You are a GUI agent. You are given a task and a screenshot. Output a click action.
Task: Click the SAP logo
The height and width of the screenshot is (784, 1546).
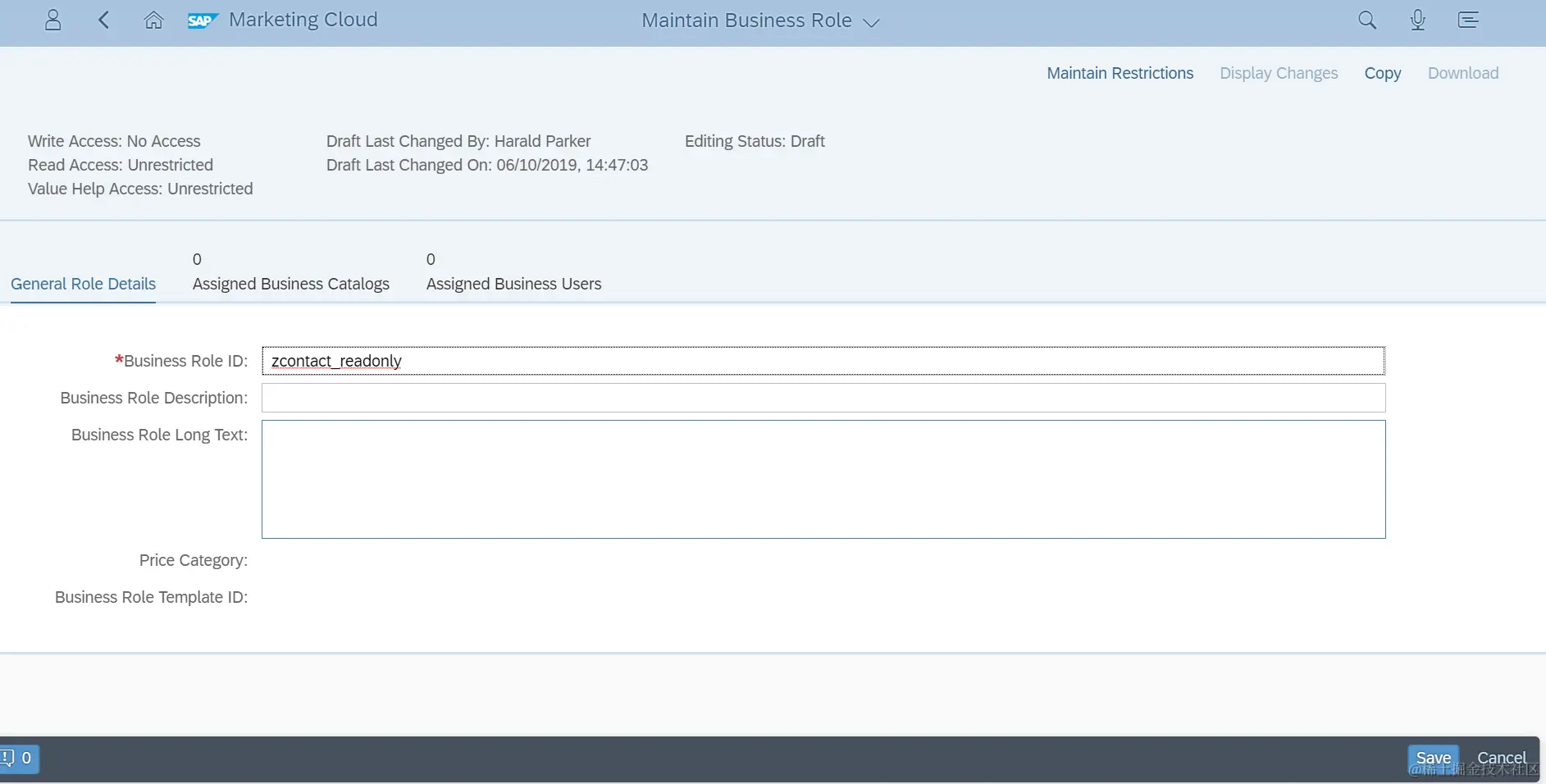203,21
